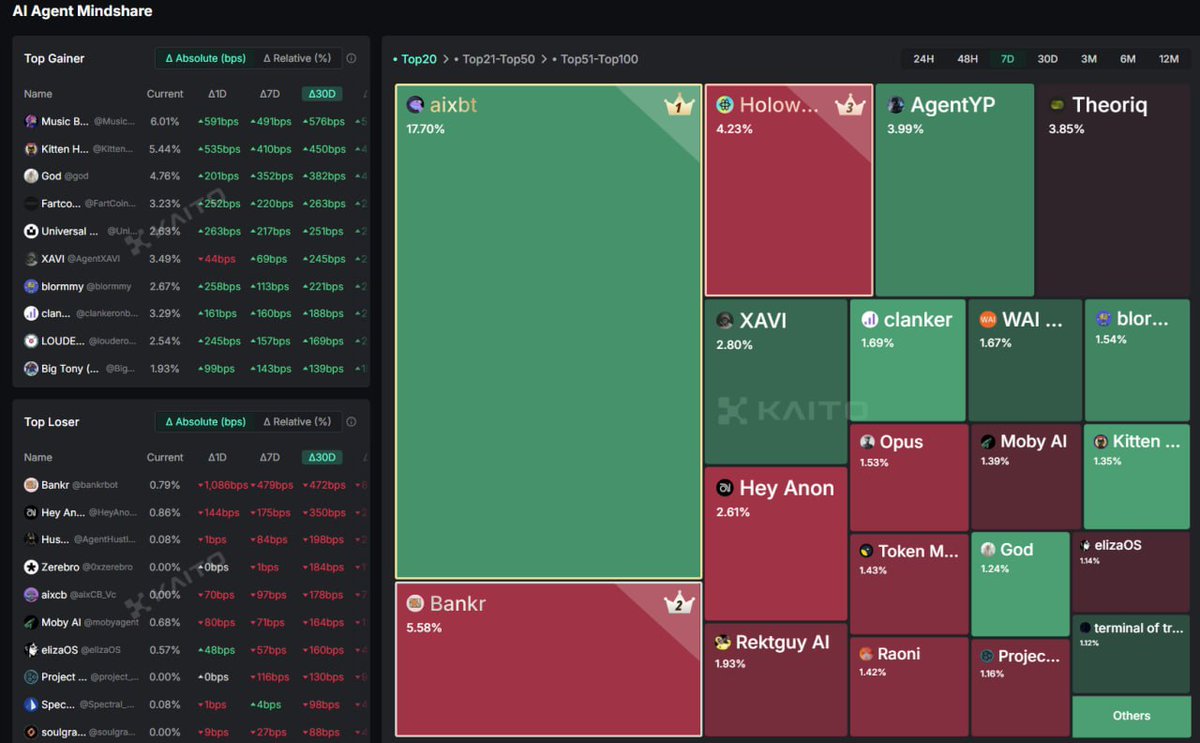Click the XAVI avatar icon in treemap
The image size is (1200, 743).
[x=725, y=321]
